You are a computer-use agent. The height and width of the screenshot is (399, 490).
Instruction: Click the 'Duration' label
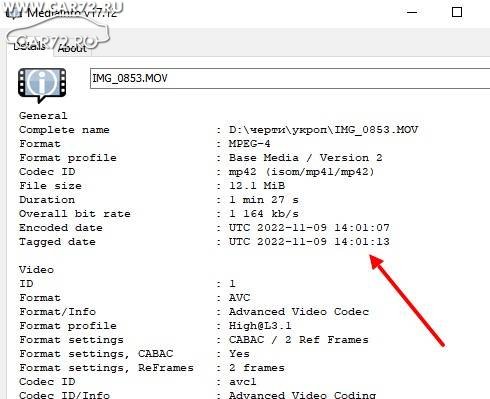[47, 200]
